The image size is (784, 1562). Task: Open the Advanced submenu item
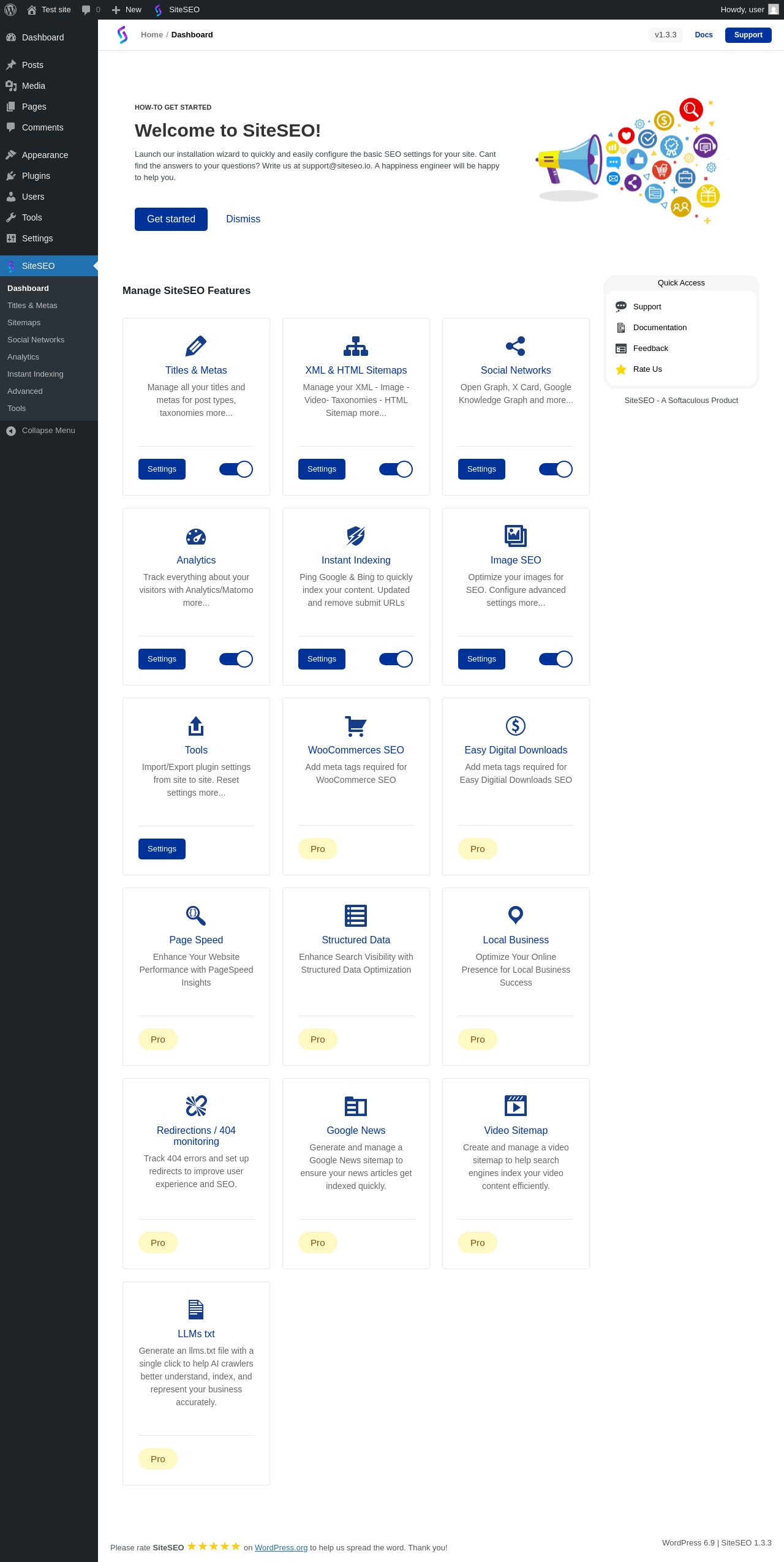point(49,391)
